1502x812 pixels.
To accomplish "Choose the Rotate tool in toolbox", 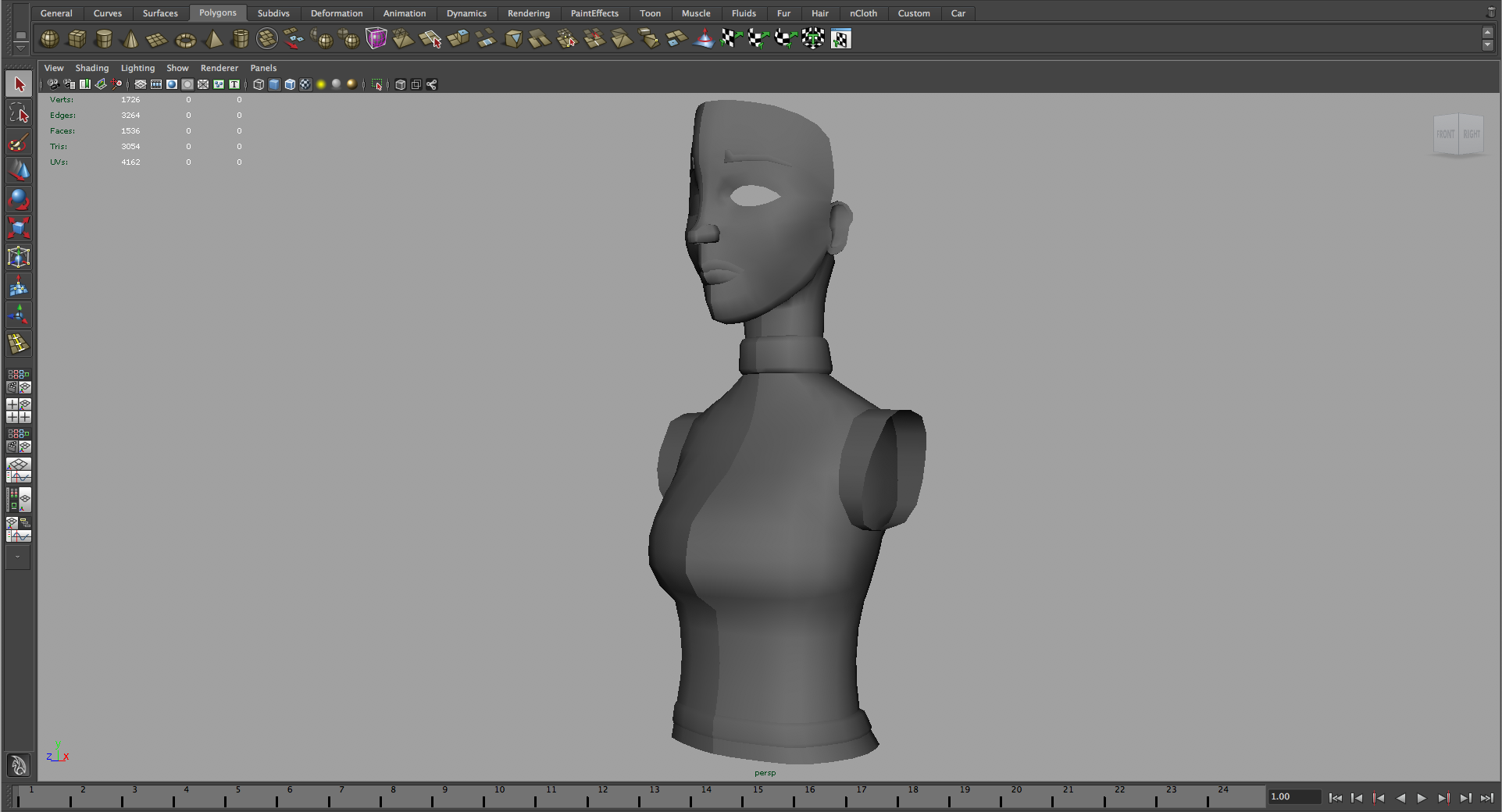I will coord(19,199).
